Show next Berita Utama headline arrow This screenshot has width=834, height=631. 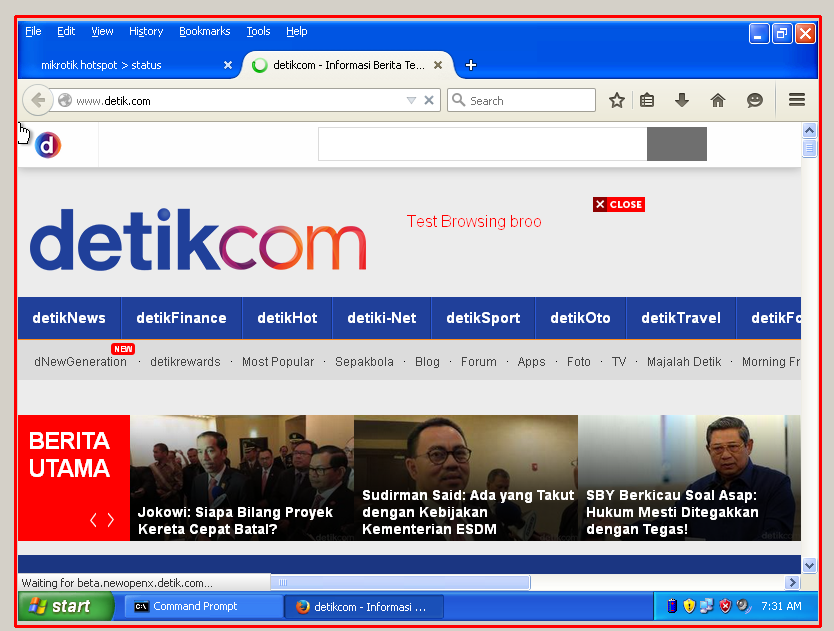pyautogui.click(x=111, y=520)
